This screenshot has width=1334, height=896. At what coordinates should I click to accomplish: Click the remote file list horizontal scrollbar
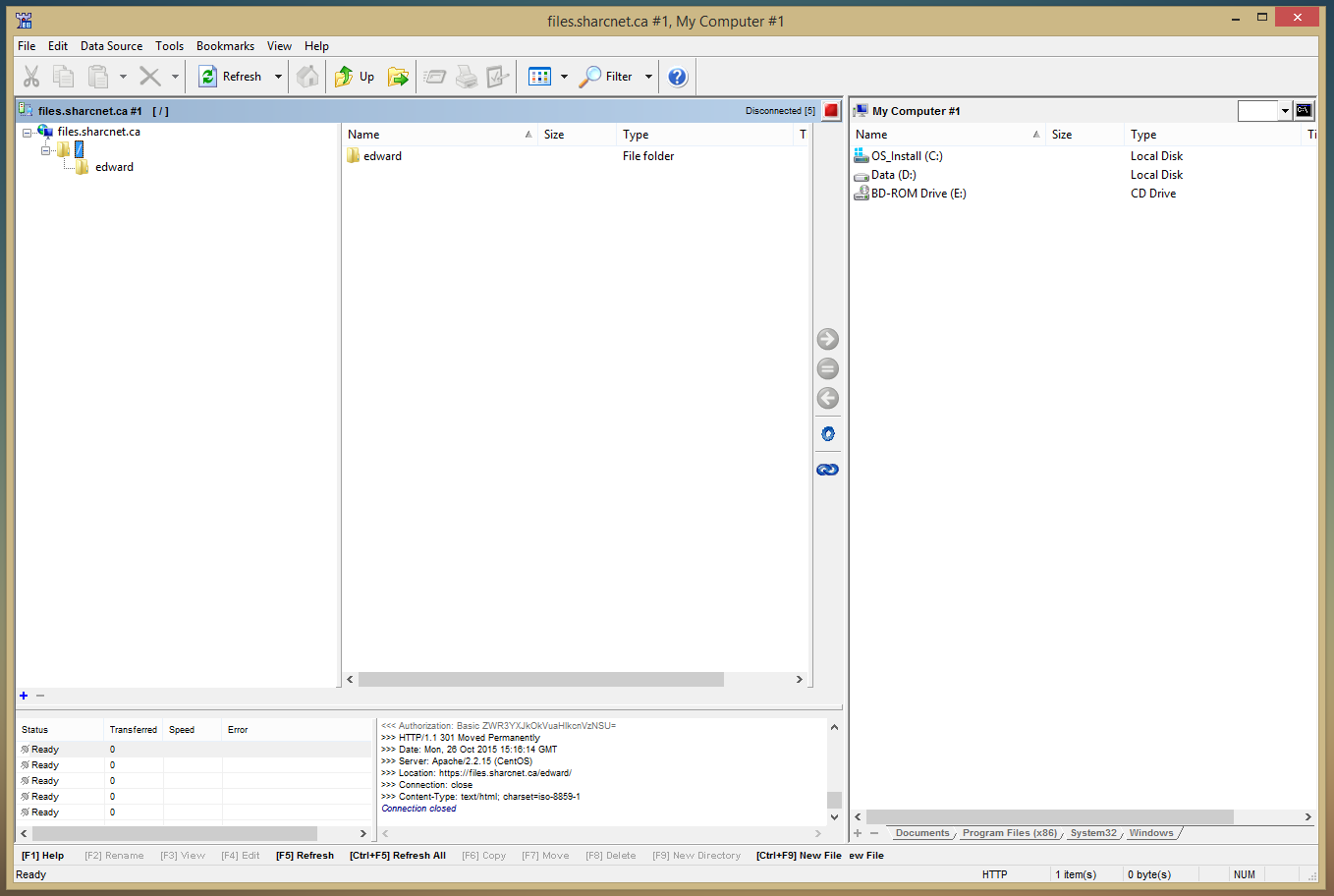point(540,680)
